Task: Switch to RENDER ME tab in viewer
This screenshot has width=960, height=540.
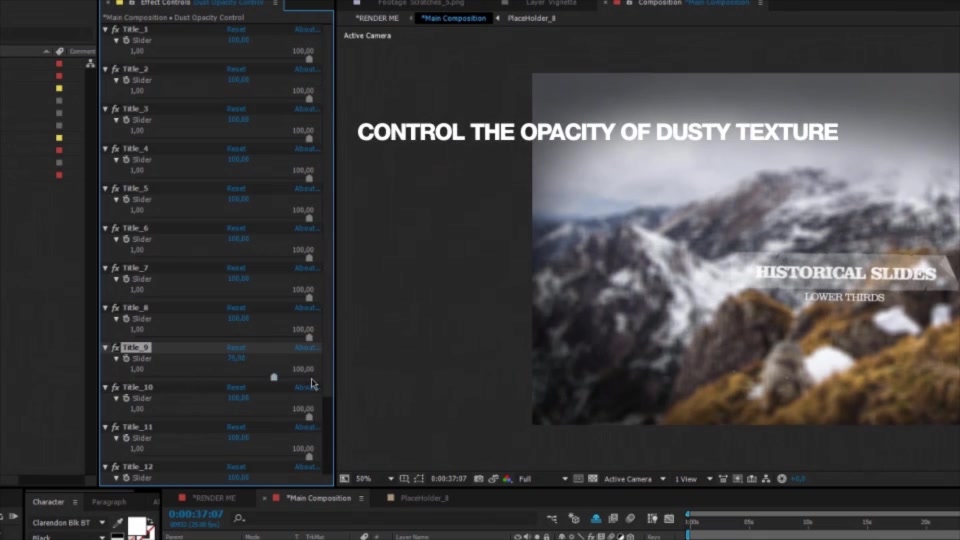Action: (377, 18)
